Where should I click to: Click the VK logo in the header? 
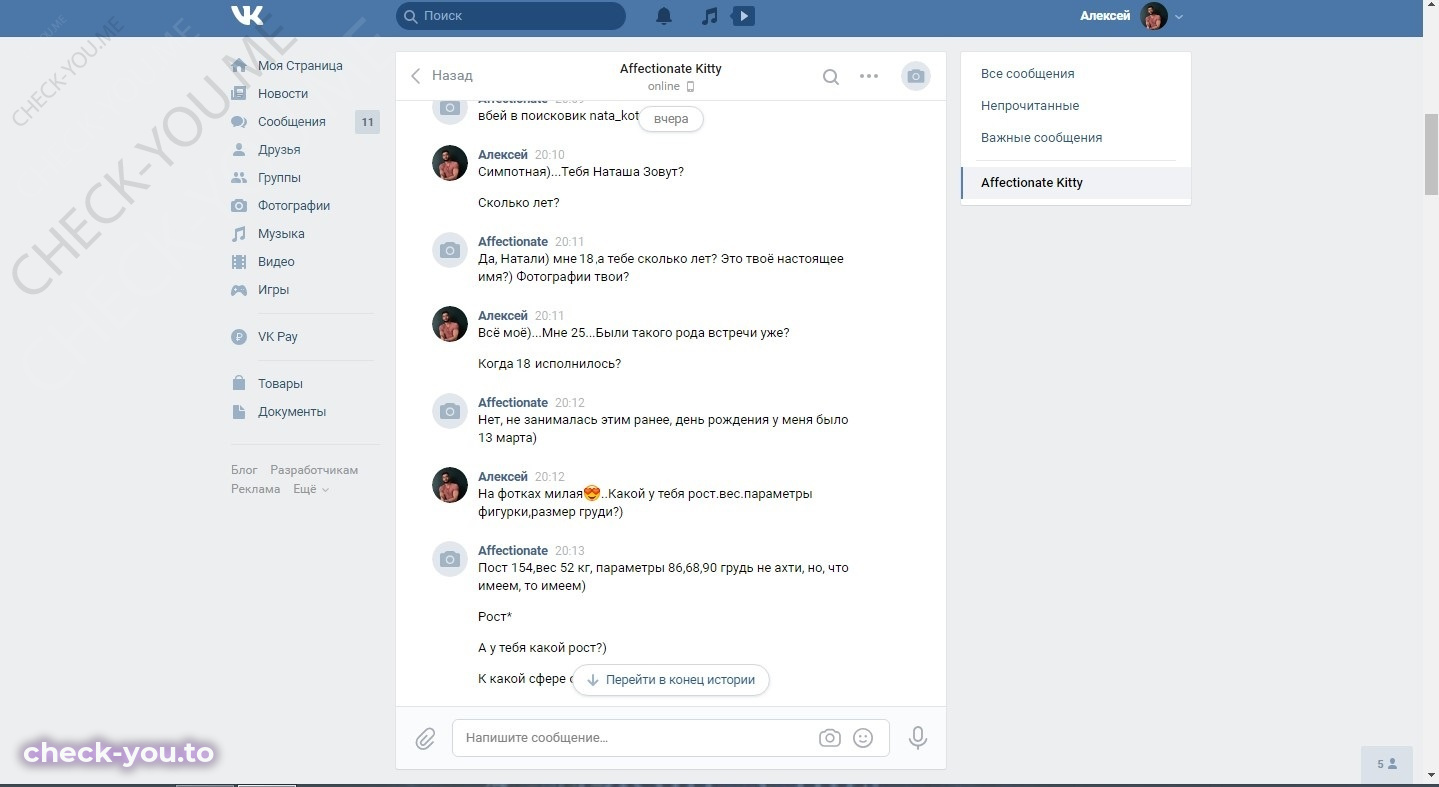(247, 16)
